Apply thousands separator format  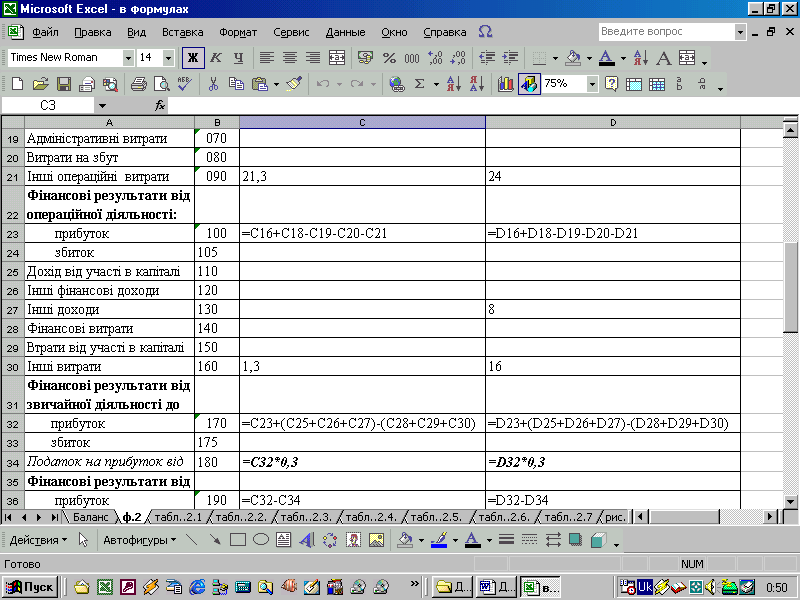[x=412, y=58]
